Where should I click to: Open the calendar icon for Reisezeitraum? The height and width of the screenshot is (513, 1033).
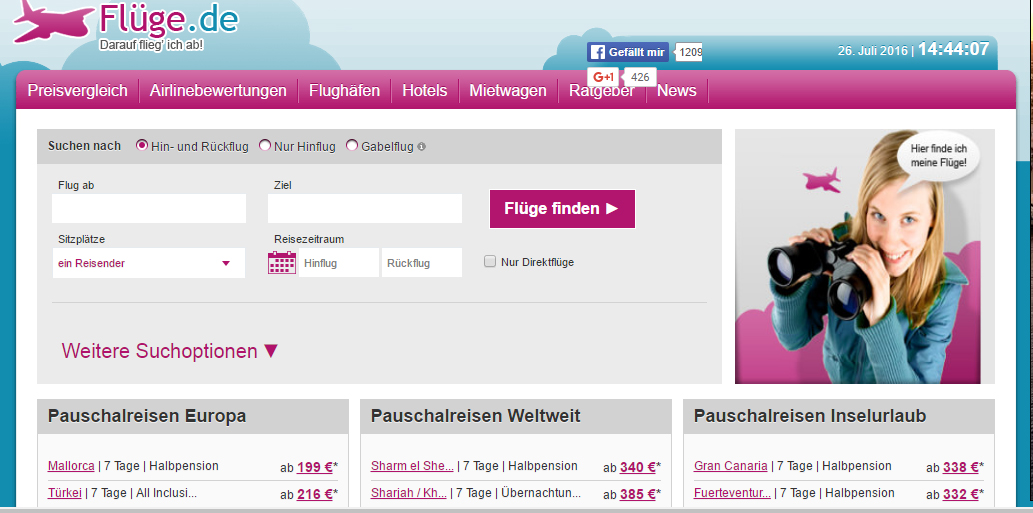pos(282,263)
